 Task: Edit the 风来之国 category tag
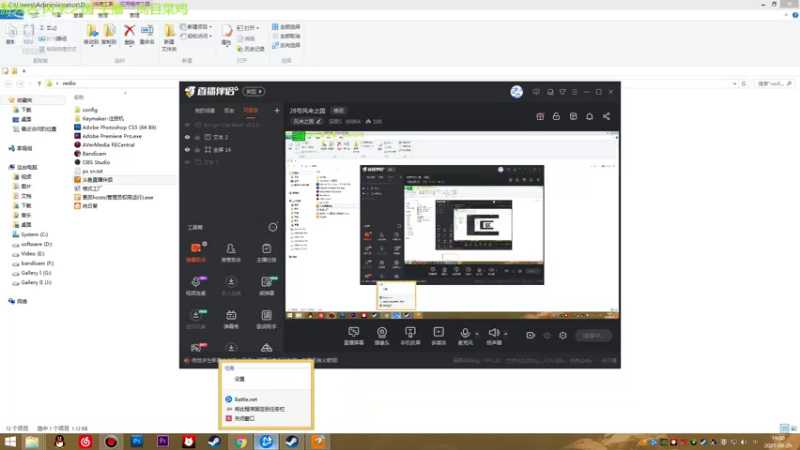coord(307,121)
